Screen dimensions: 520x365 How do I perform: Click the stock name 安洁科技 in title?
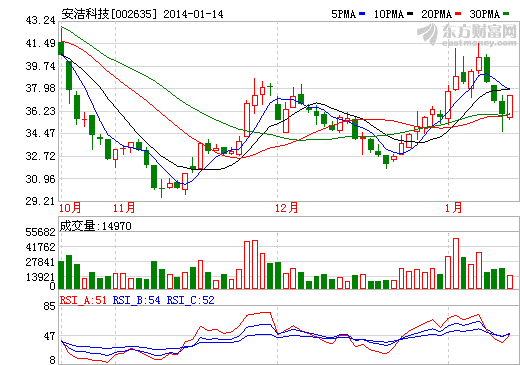click(x=85, y=14)
